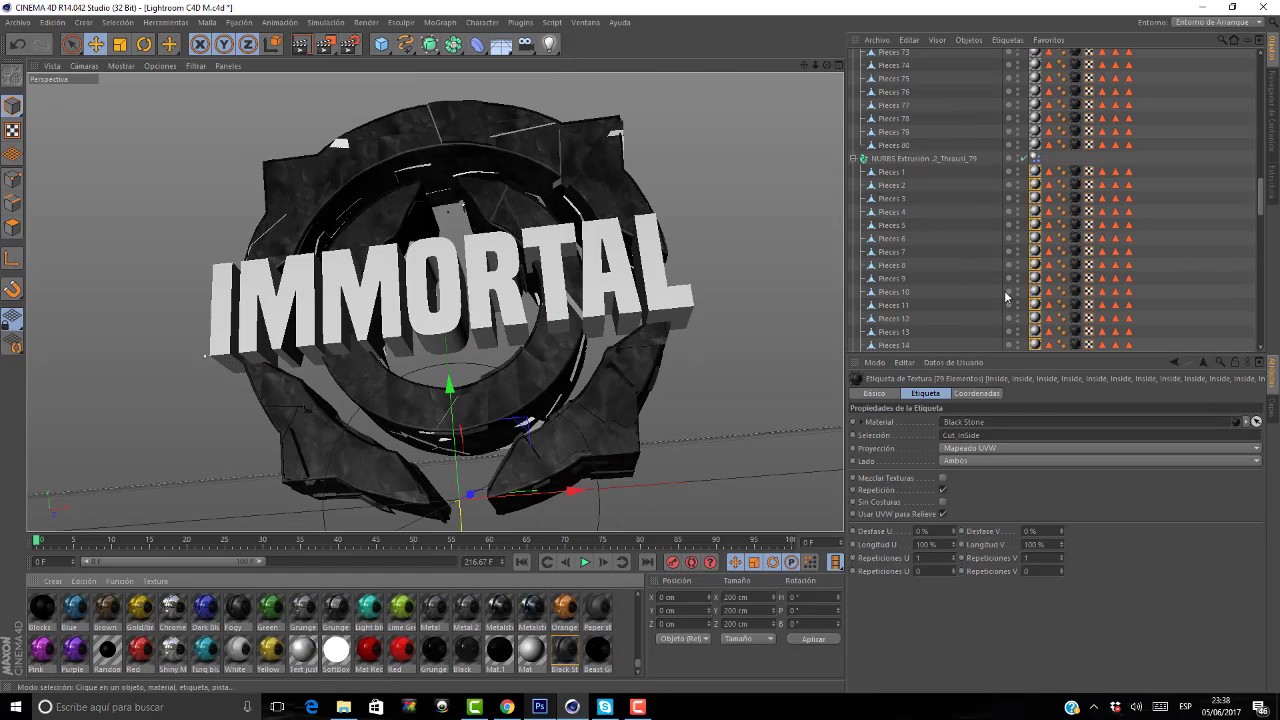Viewport: 1280px width, 720px height.
Task: Click Render Active View icon
Action: pos(301,44)
